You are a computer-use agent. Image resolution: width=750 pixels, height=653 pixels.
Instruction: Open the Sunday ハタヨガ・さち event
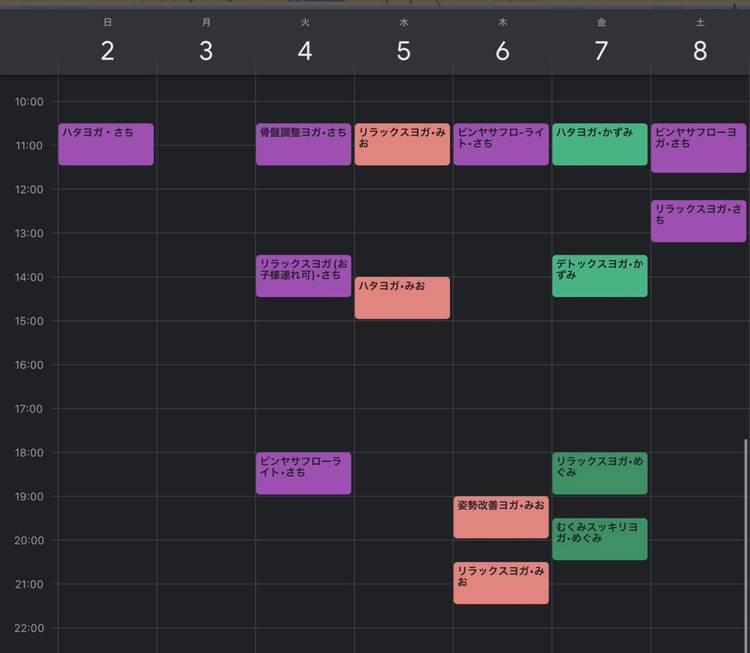(x=105, y=144)
